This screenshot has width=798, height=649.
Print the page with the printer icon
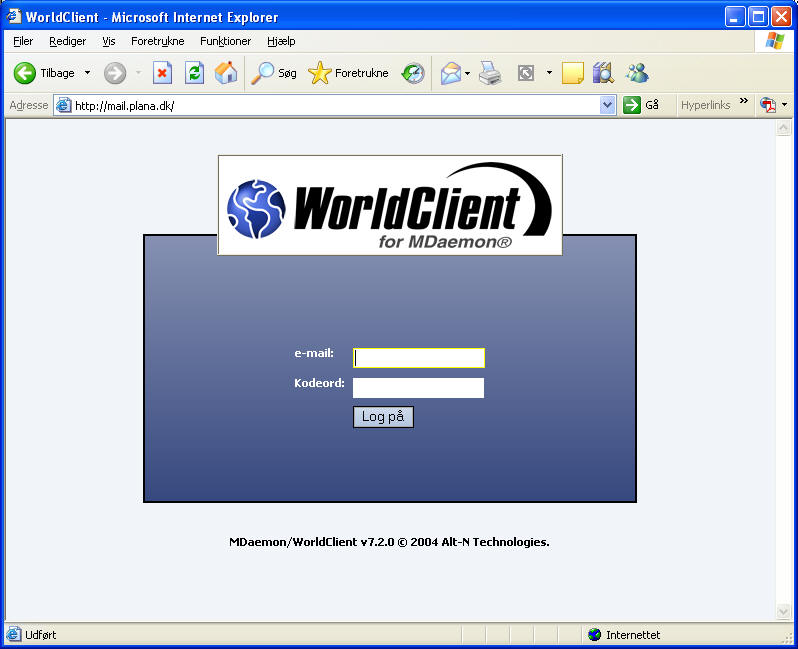coord(489,73)
